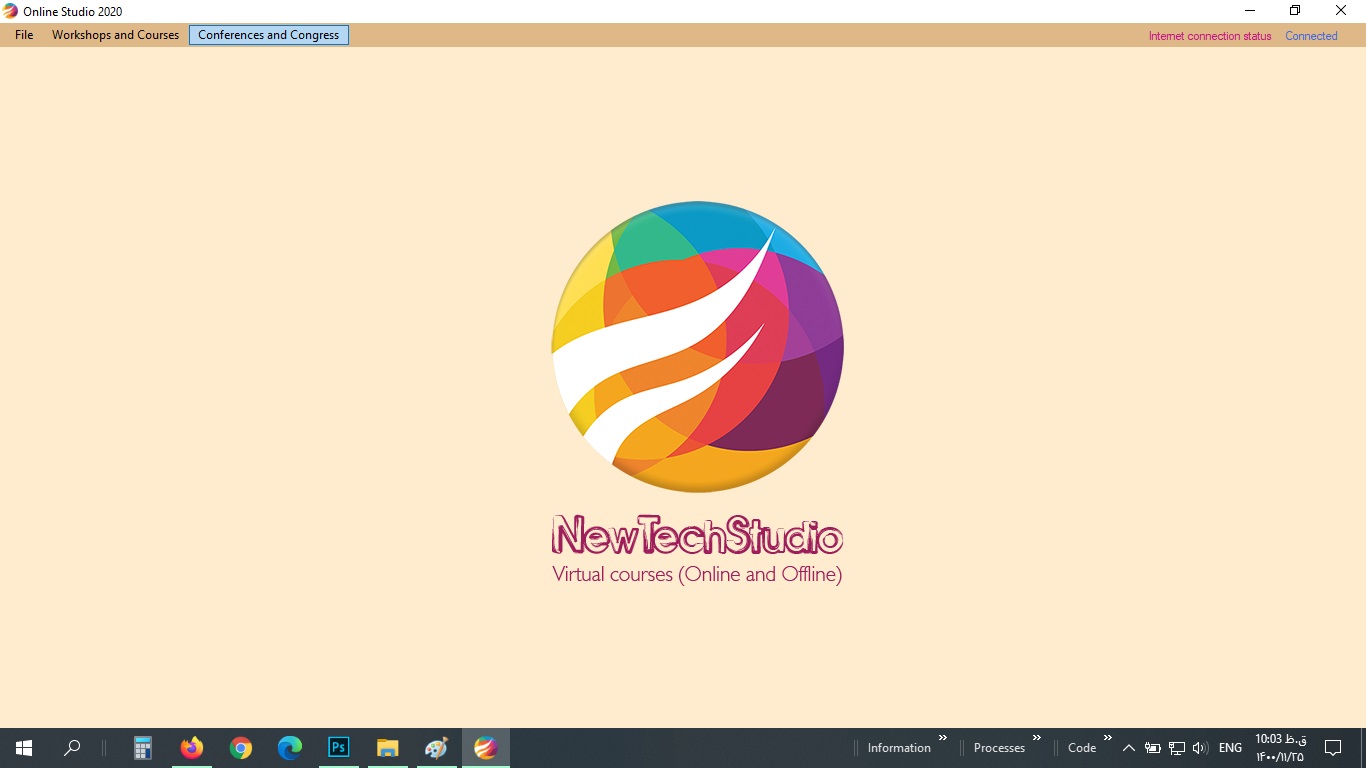
Task: Click the Virtual courses (Online and Offline) caption
Action: [x=697, y=574]
